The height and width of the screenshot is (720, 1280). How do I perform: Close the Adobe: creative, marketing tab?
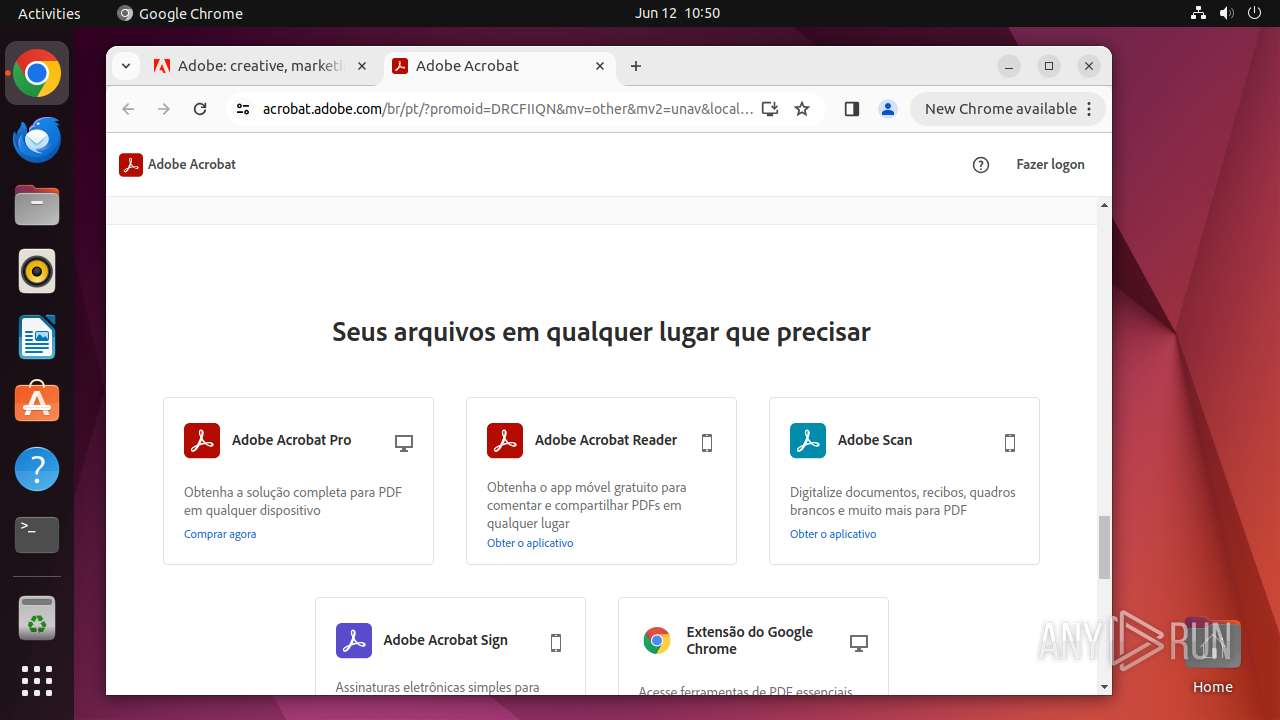point(362,66)
